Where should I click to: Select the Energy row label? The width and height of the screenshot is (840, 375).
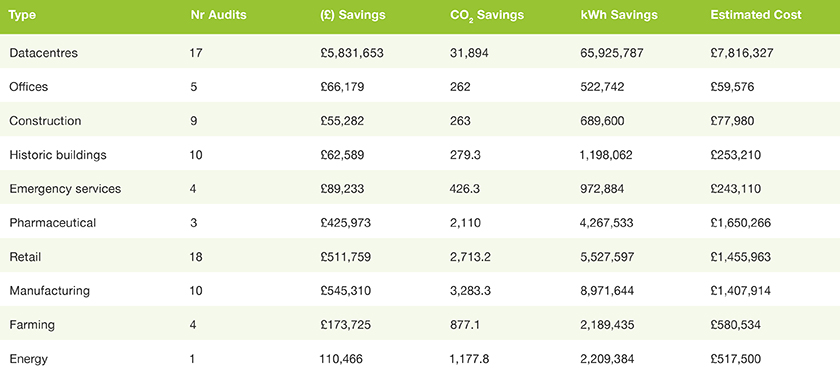28,359
